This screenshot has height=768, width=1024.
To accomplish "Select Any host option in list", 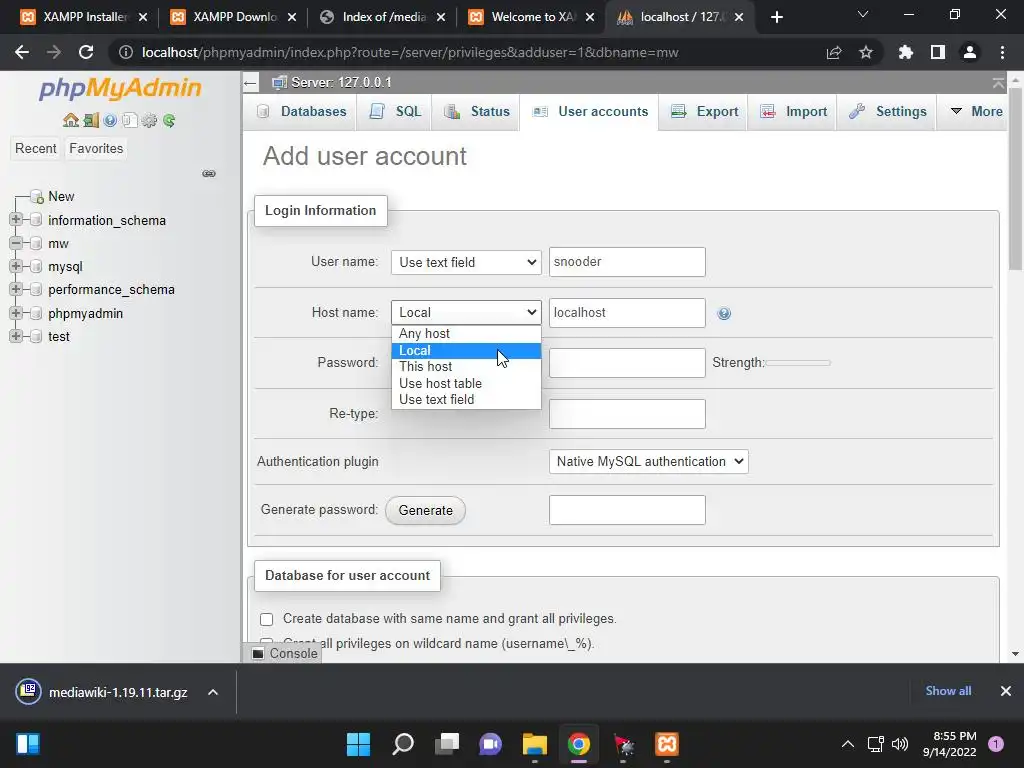I will tap(466, 334).
